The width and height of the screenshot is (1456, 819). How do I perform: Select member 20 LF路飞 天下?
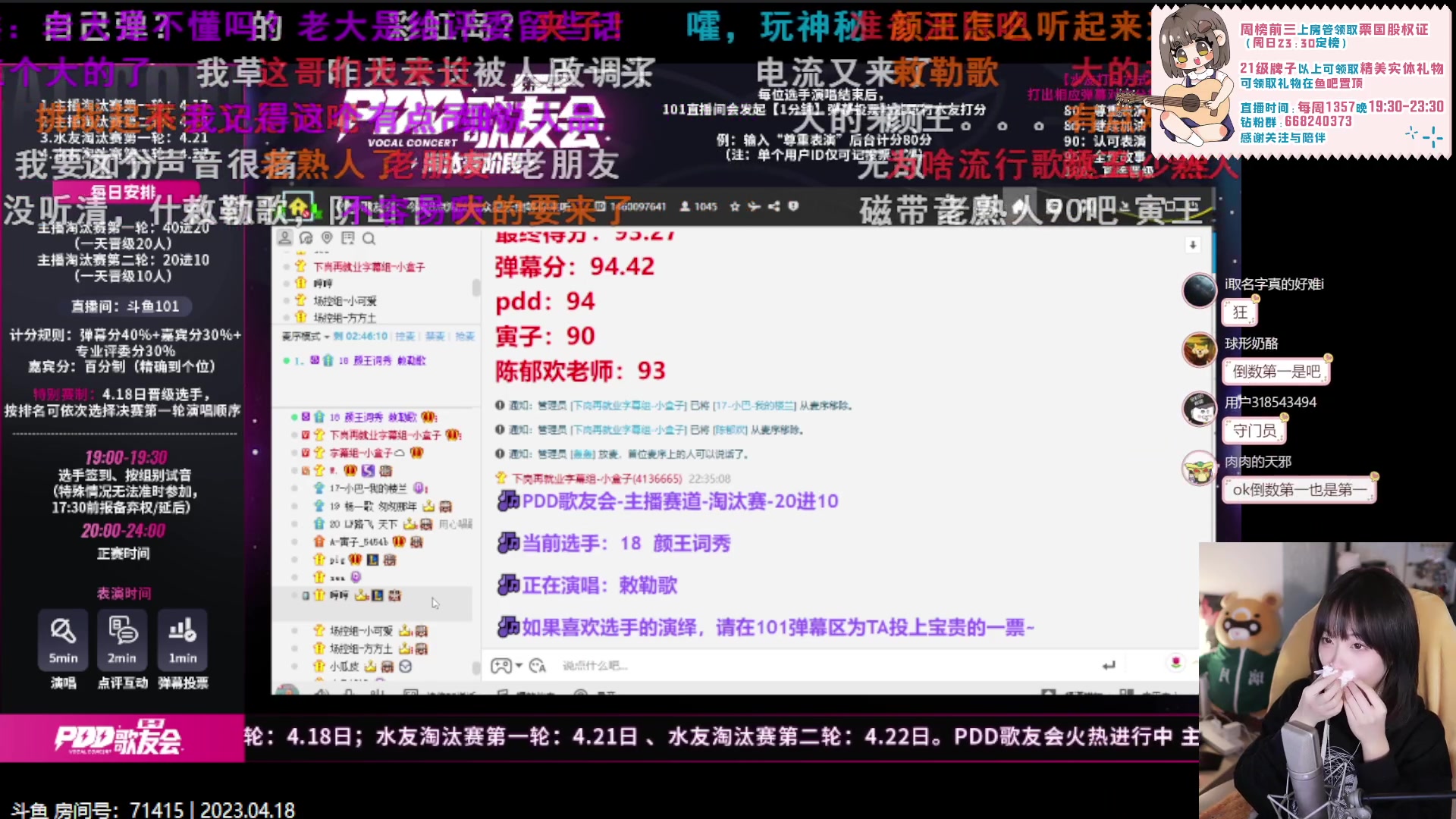363,524
